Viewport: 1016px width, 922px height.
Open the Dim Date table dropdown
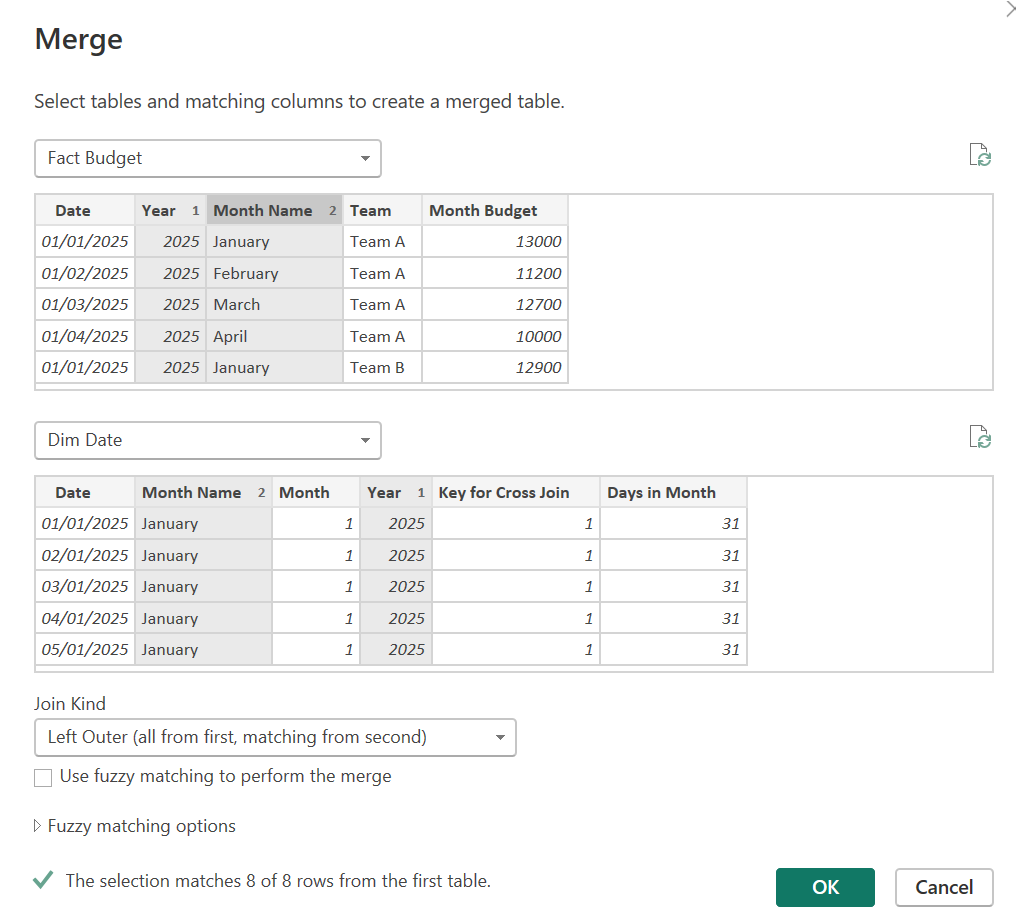coord(207,441)
